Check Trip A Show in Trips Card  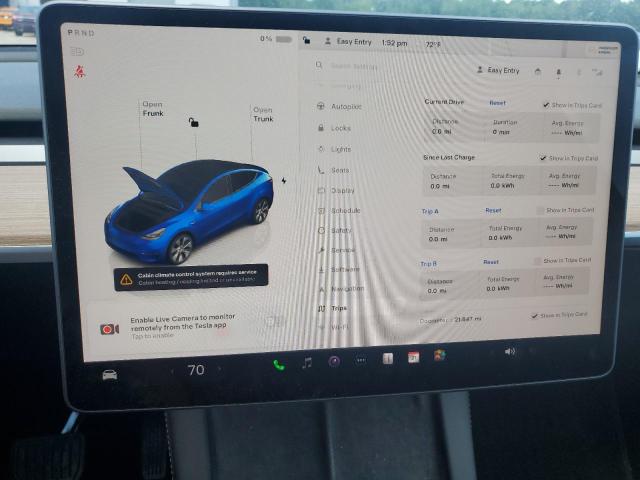click(x=540, y=210)
